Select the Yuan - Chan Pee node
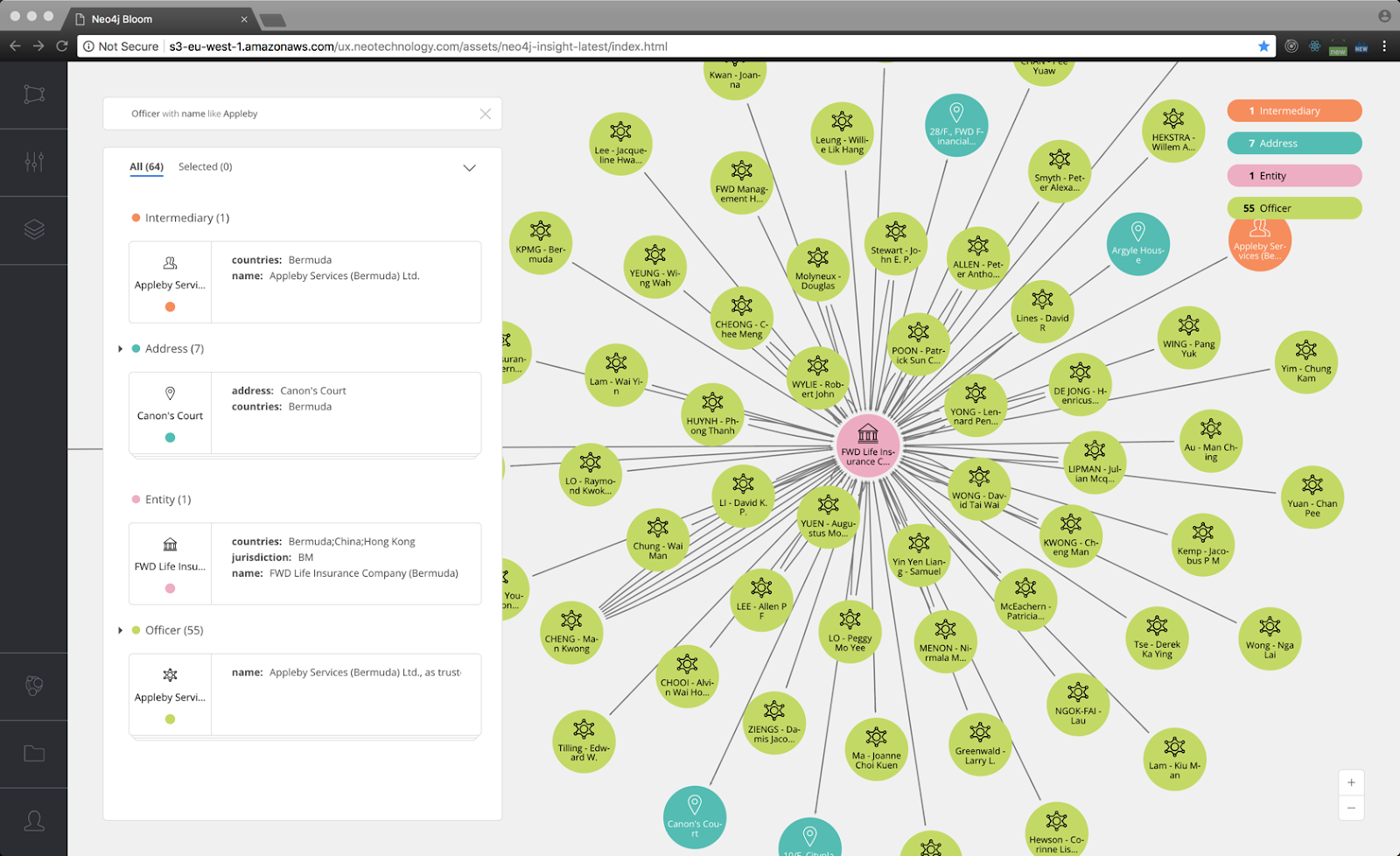Image resolution: width=1400 pixels, height=856 pixels. click(x=1312, y=497)
